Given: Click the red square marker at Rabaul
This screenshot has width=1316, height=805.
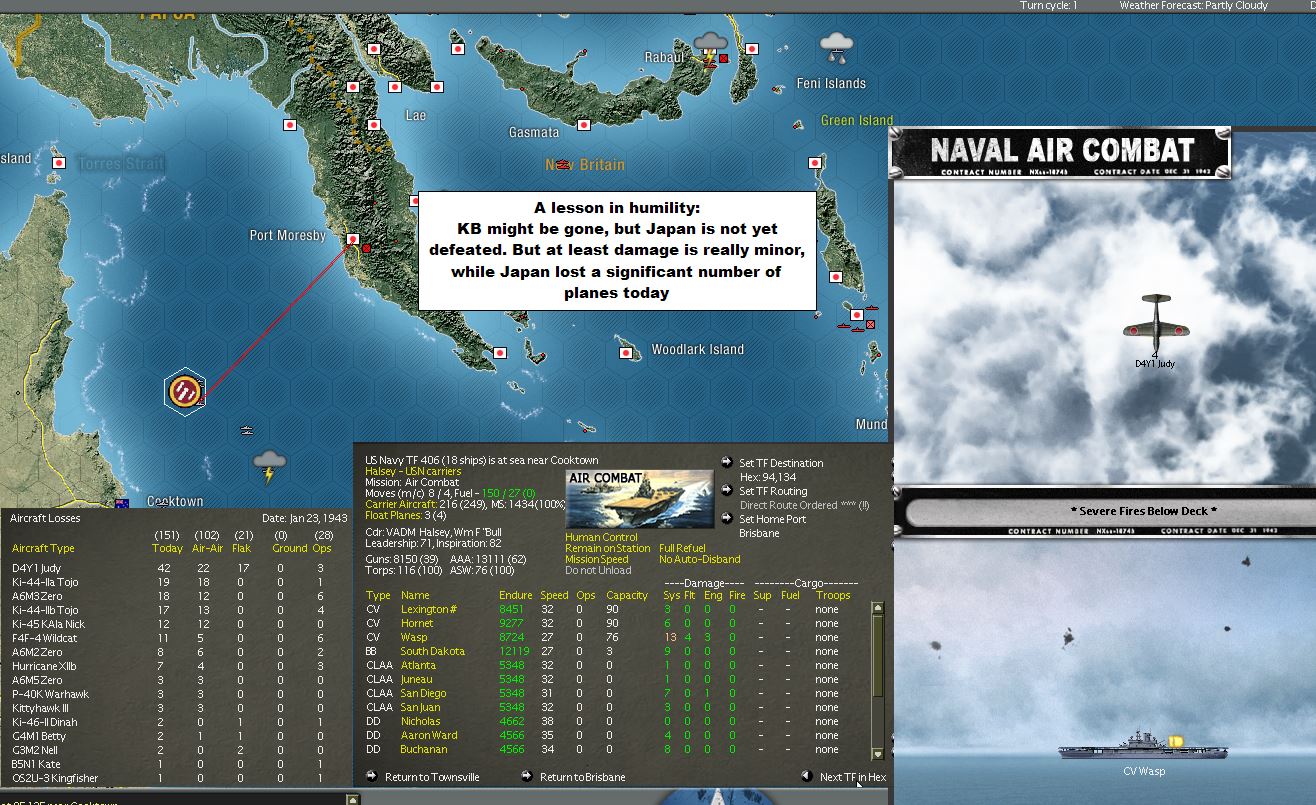Looking at the screenshot, I should coord(723,59).
